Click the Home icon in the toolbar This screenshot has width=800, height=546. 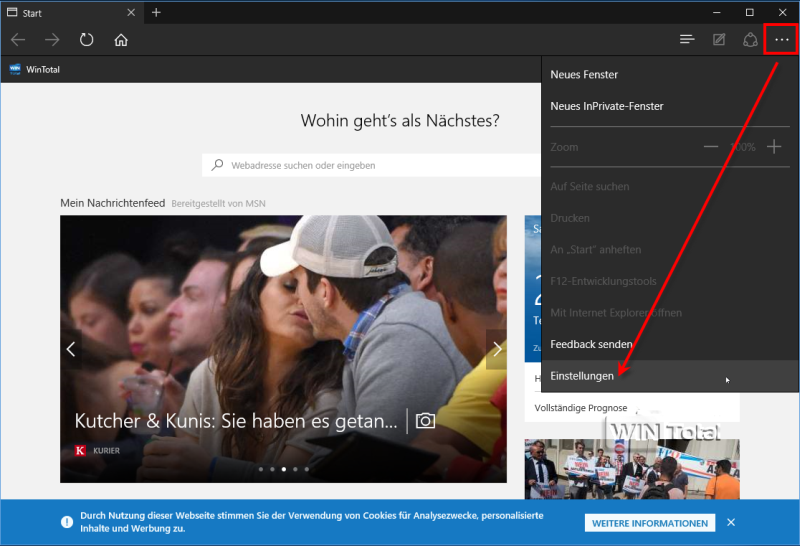click(121, 40)
